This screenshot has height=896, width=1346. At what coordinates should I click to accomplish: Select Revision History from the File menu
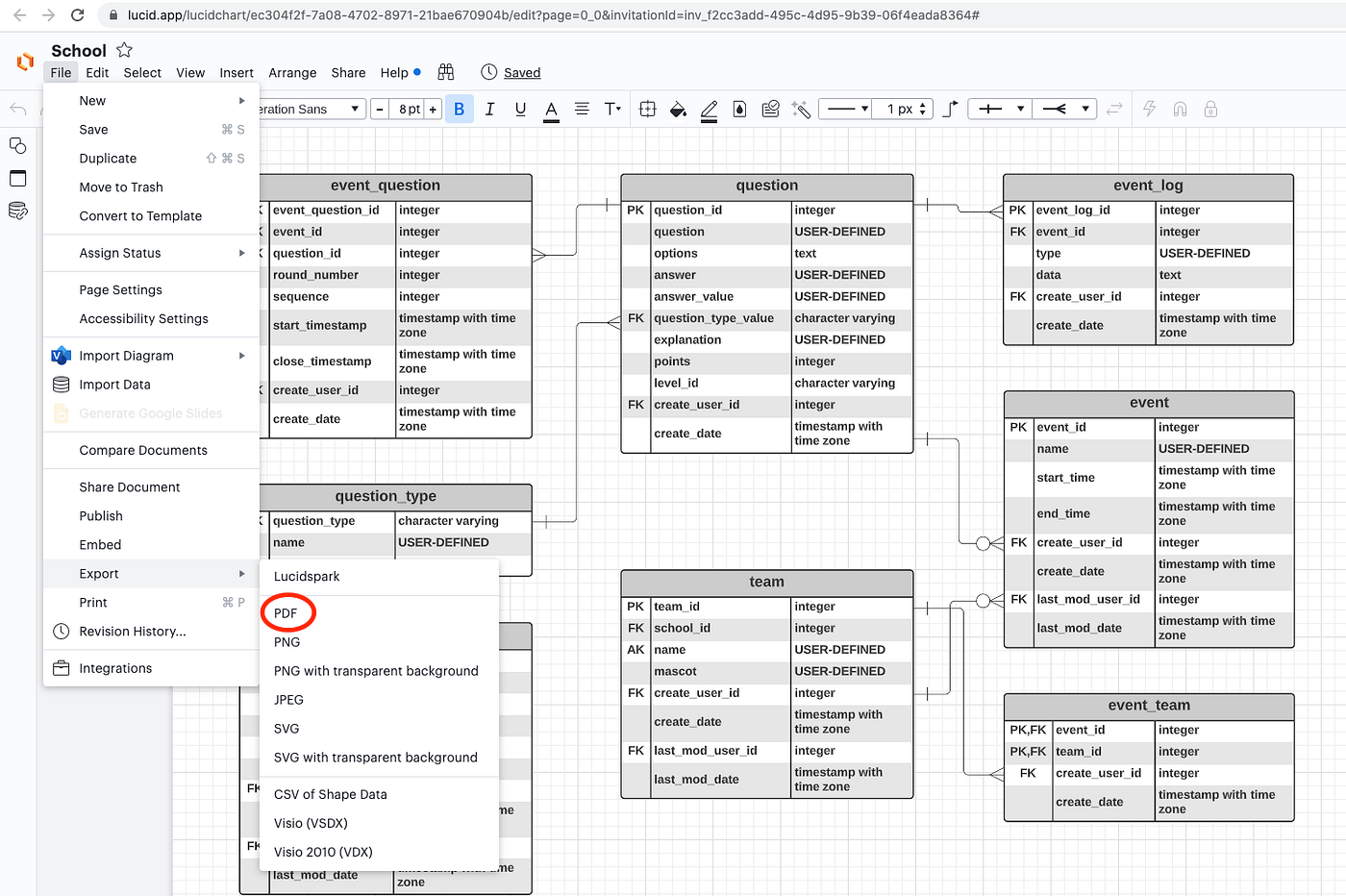133,632
